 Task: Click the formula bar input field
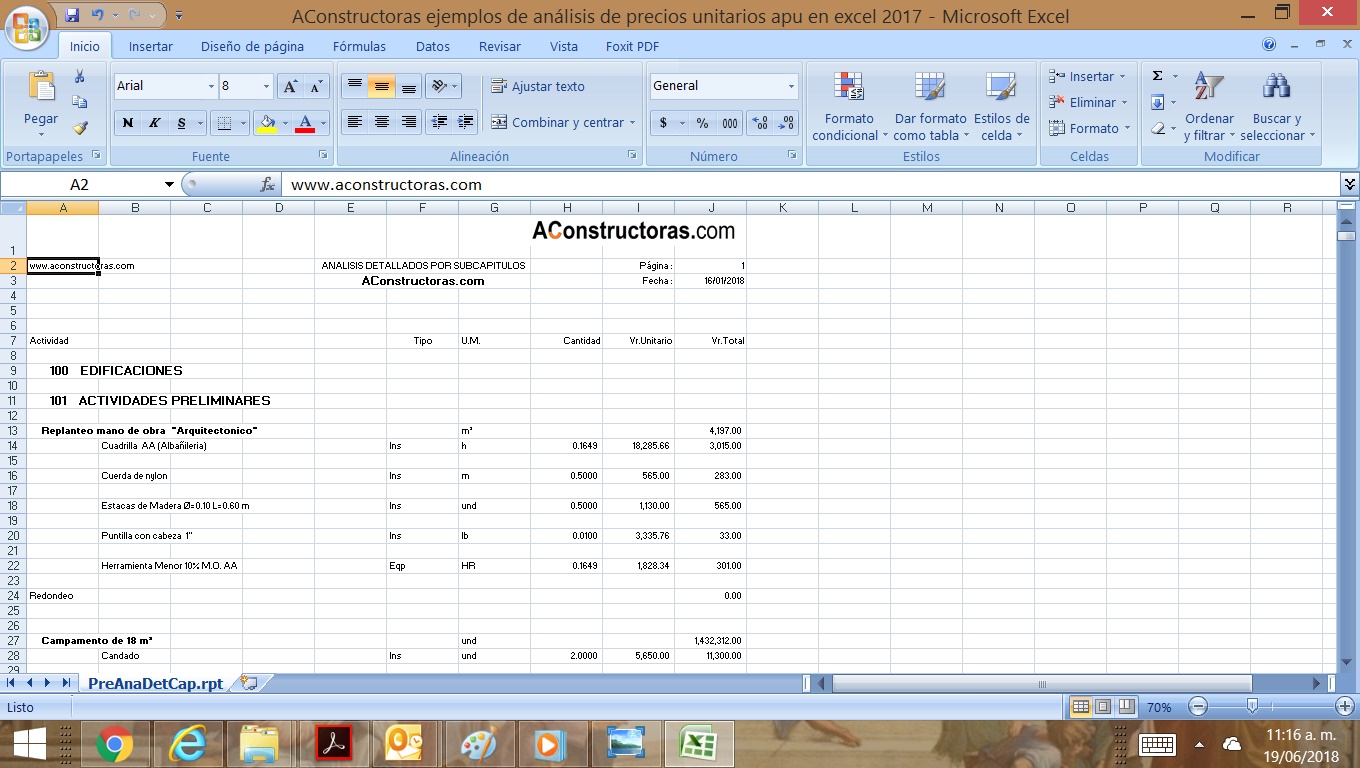click(x=810, y=185)
